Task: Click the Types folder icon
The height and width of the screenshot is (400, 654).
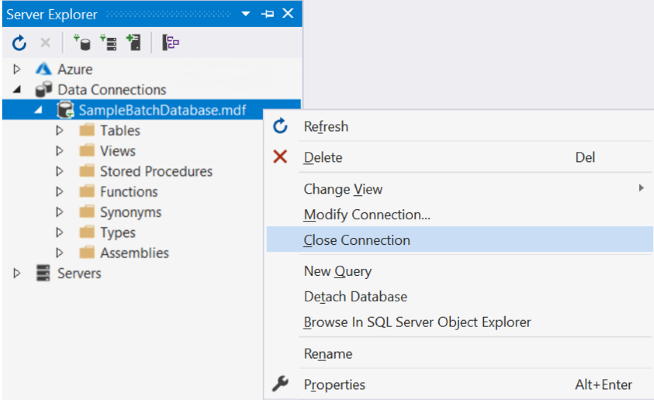Action: pos(87,232)
